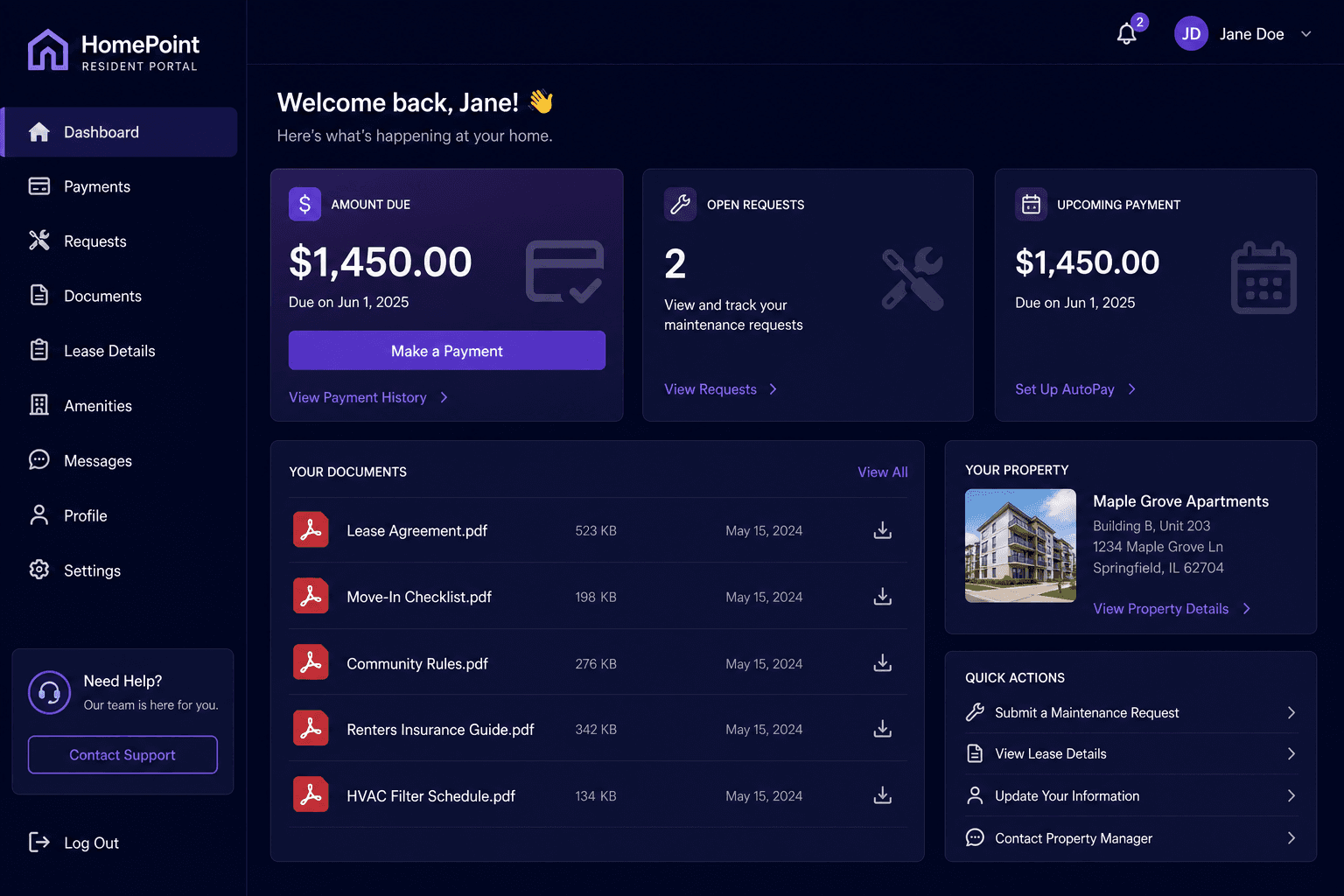Click the Need Help headset icon
Screen dimensions: 1344x896
click(49, 693)
